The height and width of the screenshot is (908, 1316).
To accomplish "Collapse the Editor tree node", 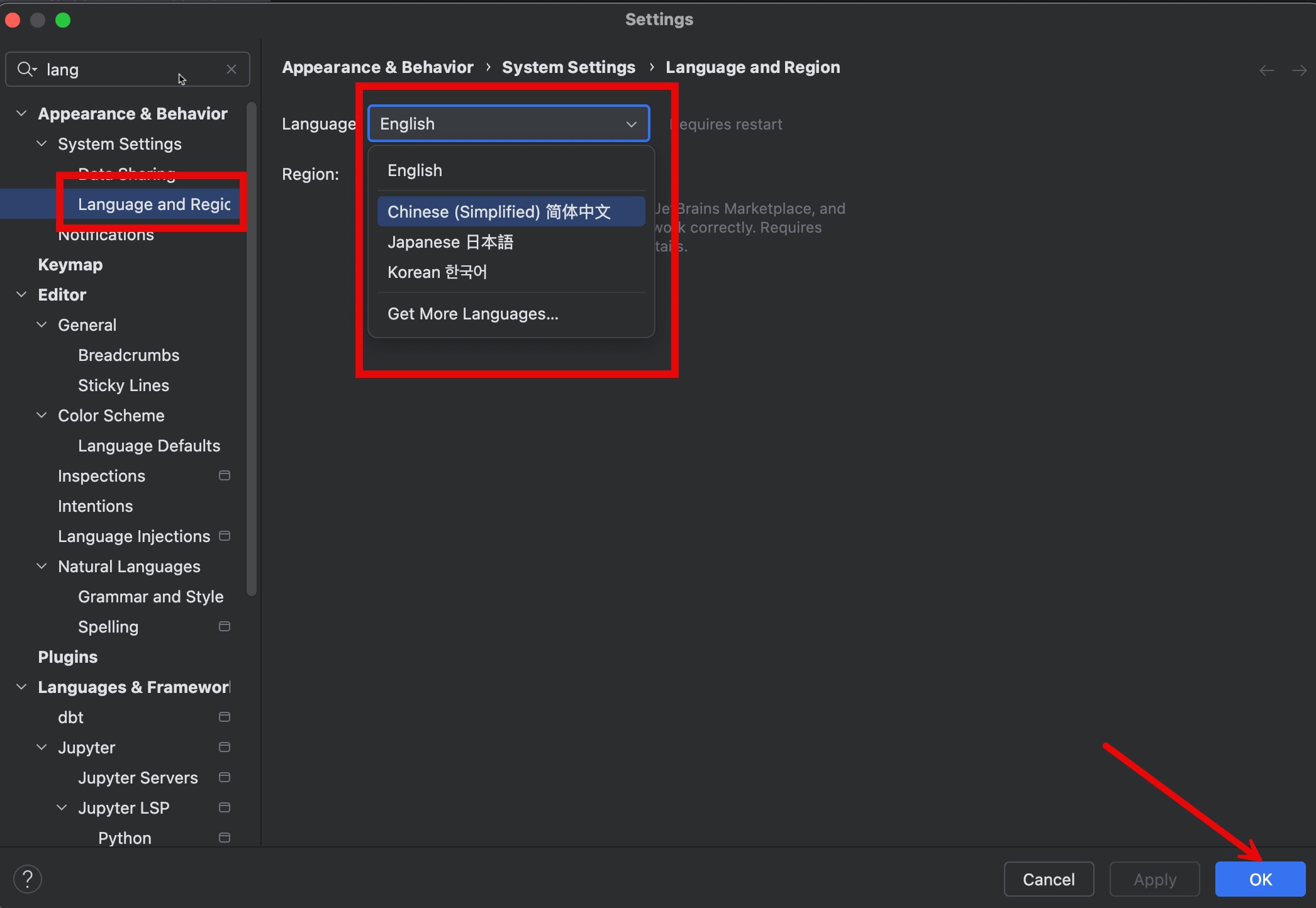I will pyautogui.click(x=21, y=295).
